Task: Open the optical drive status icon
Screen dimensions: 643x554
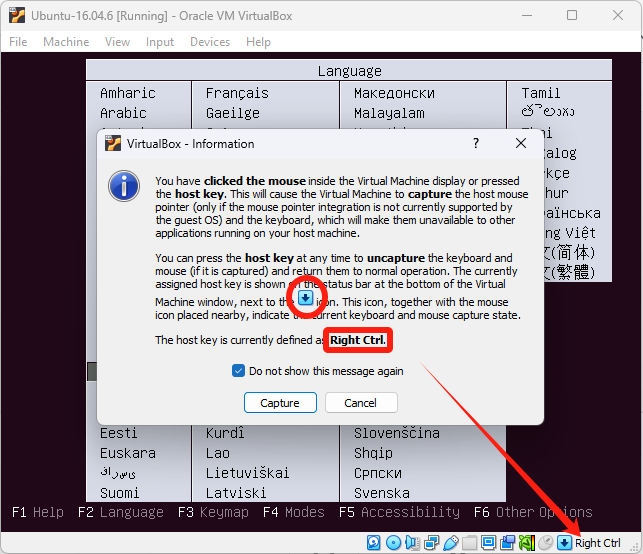Action: coord(394,543)
